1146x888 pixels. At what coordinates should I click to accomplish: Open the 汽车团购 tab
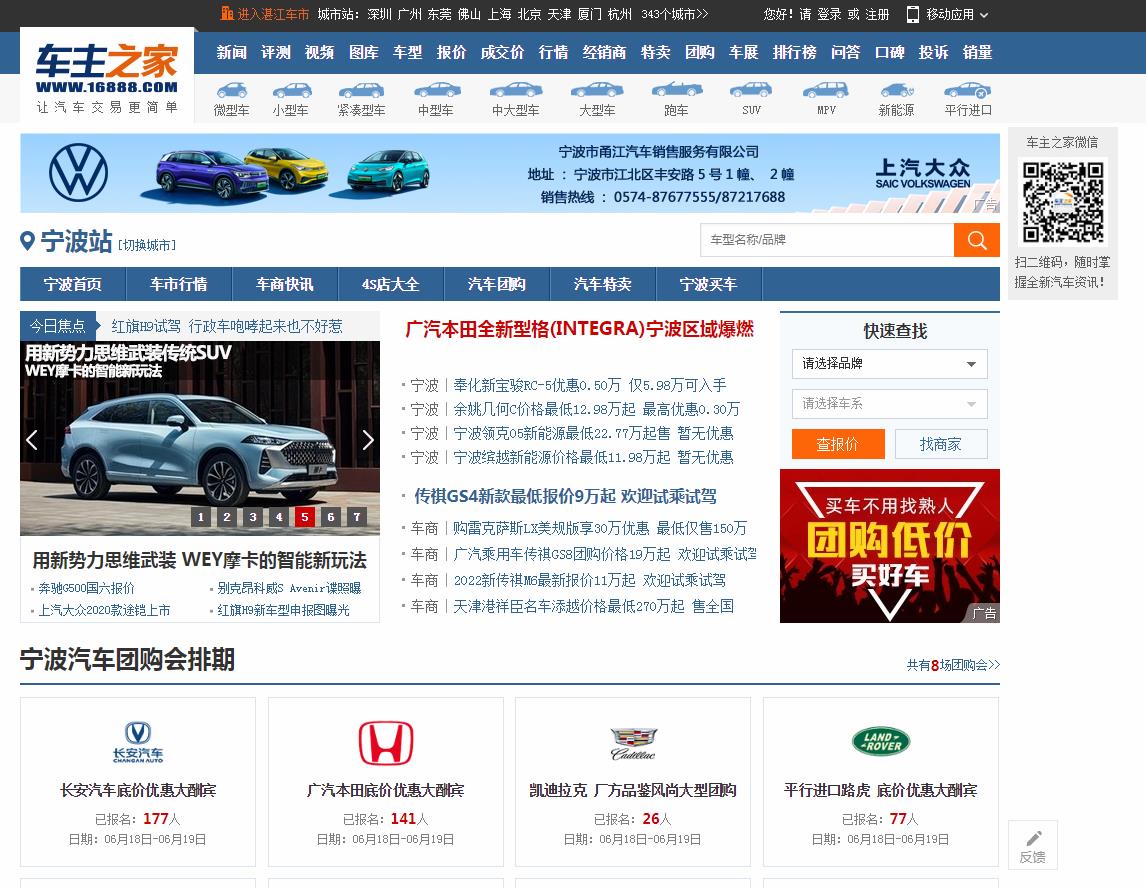click(497, 284)
